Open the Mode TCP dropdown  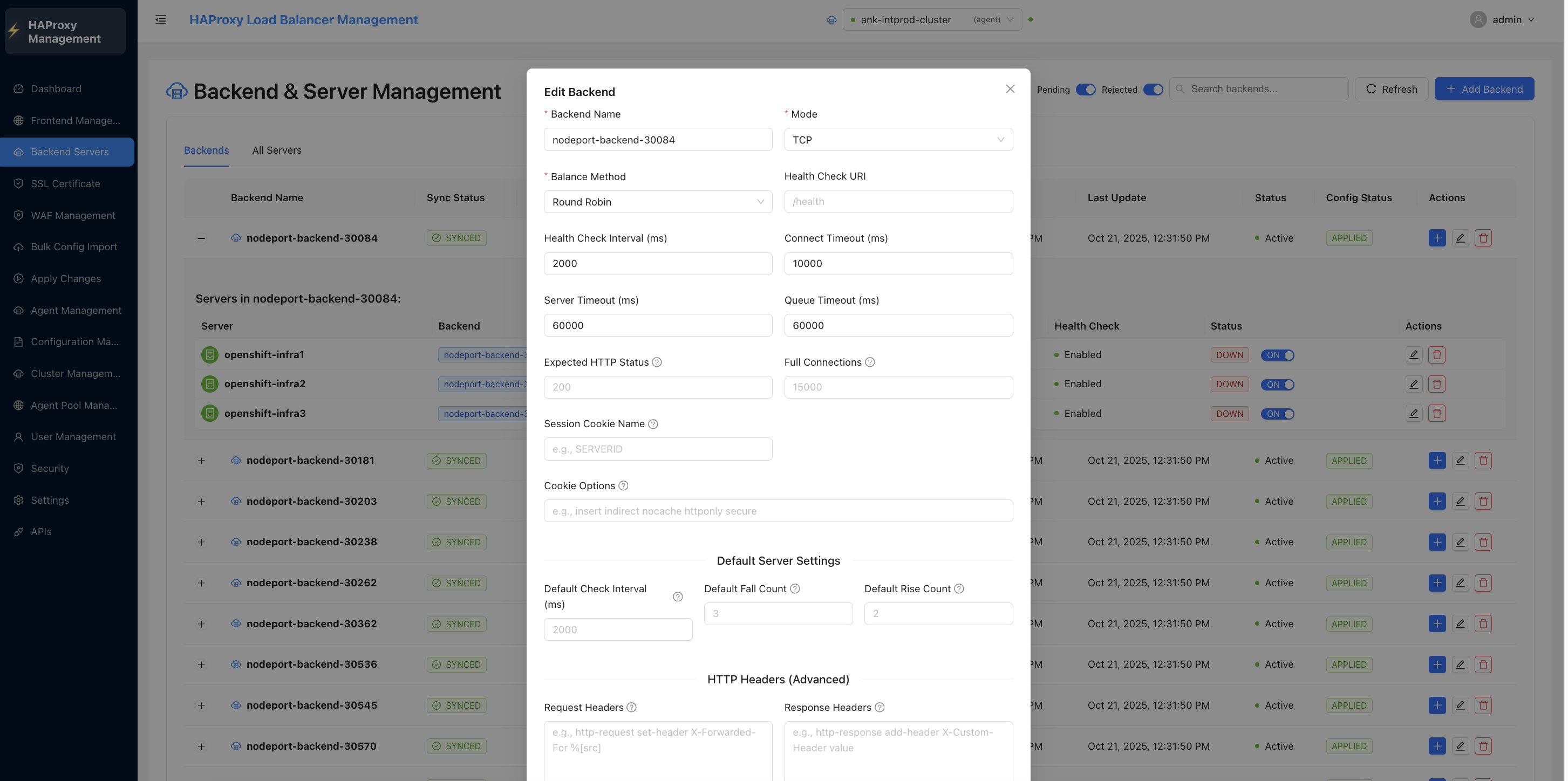898,140
